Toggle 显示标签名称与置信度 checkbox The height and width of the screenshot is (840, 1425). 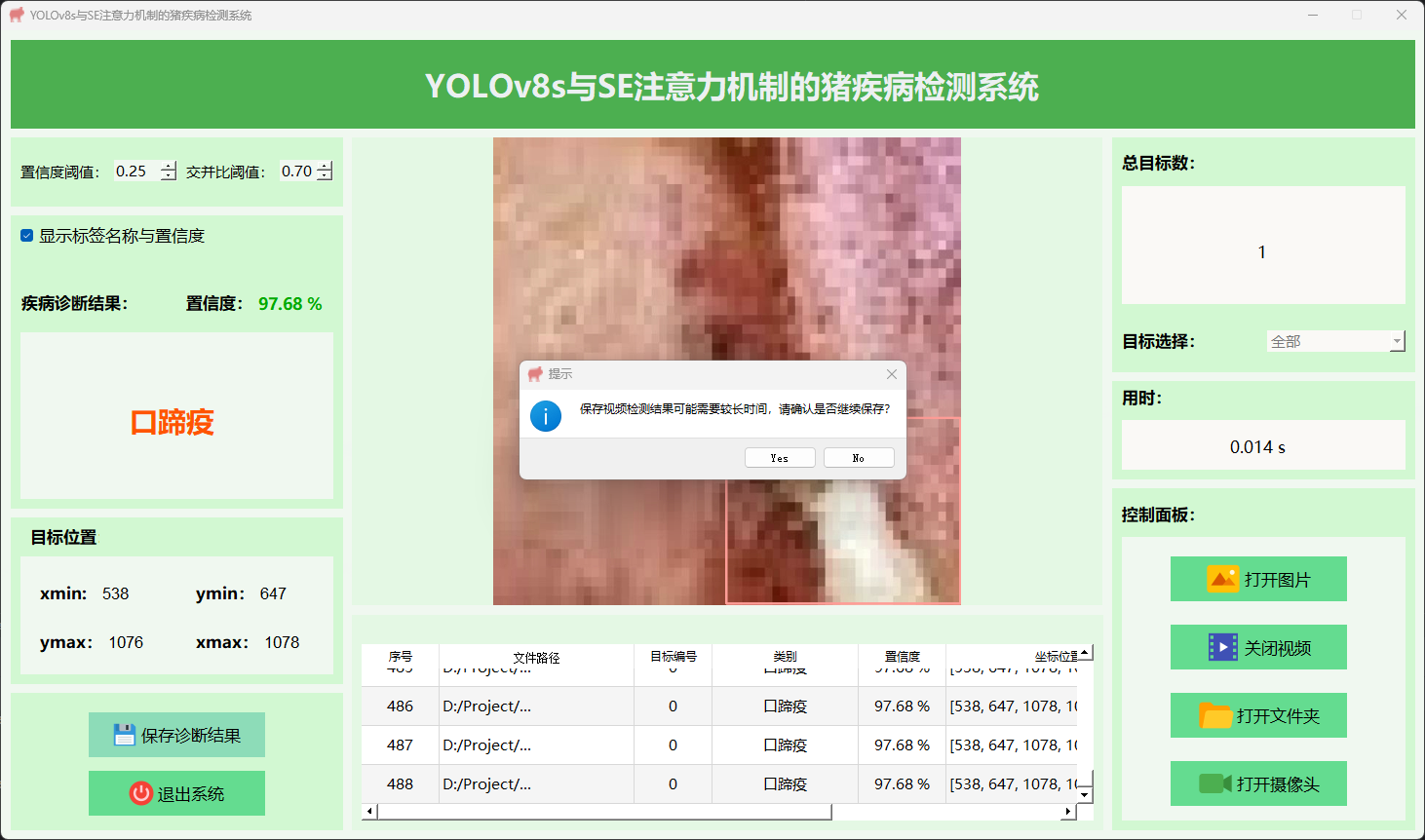[27, 236]
